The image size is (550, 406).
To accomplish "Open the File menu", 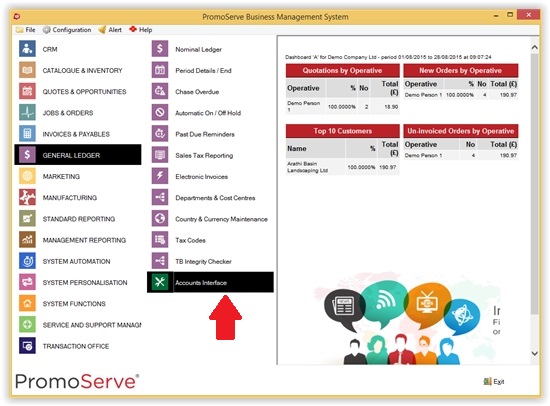I will point(26,30).
